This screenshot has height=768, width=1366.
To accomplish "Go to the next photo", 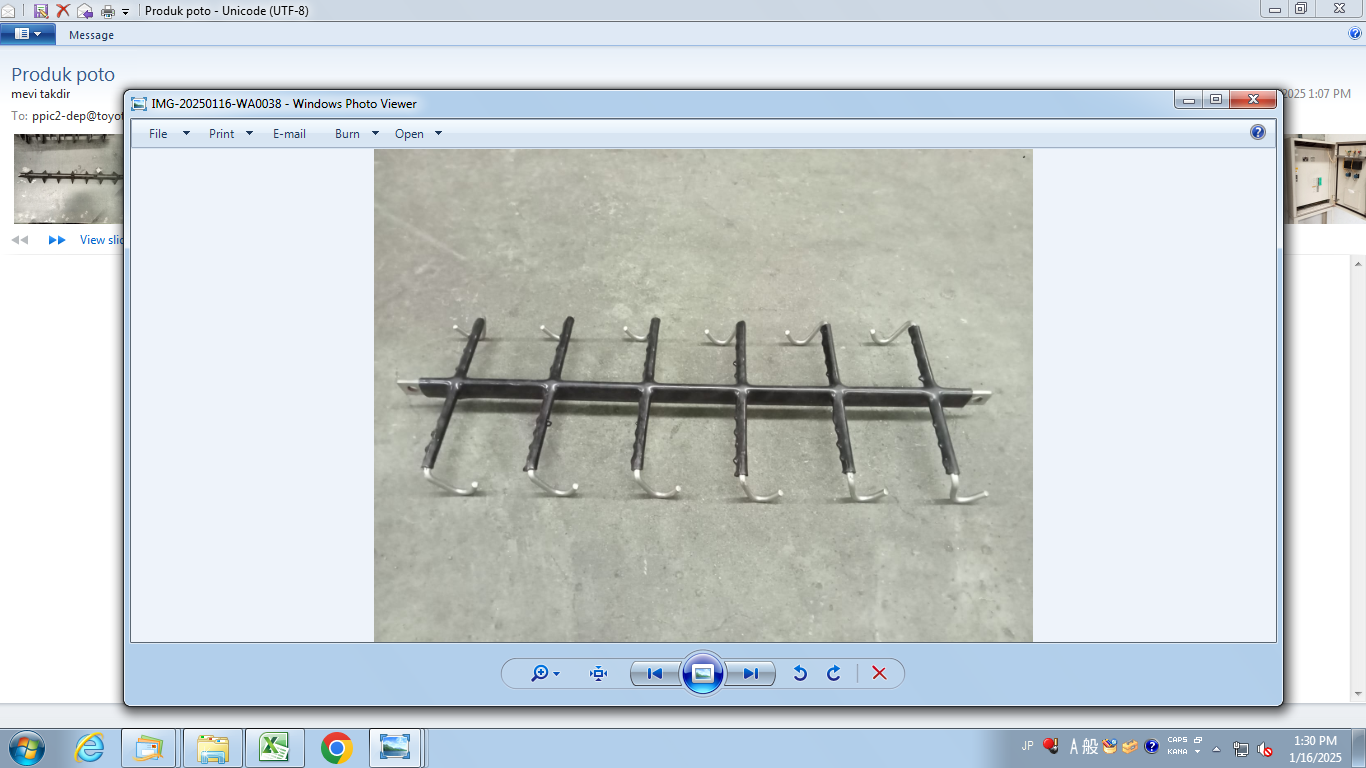I will [x=751, y=674].
